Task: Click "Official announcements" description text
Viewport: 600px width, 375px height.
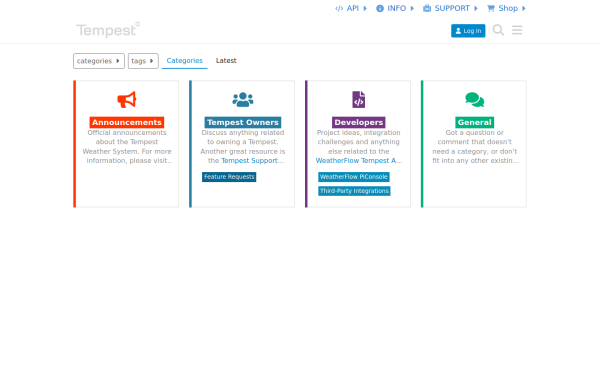Action: pos(127,133)
